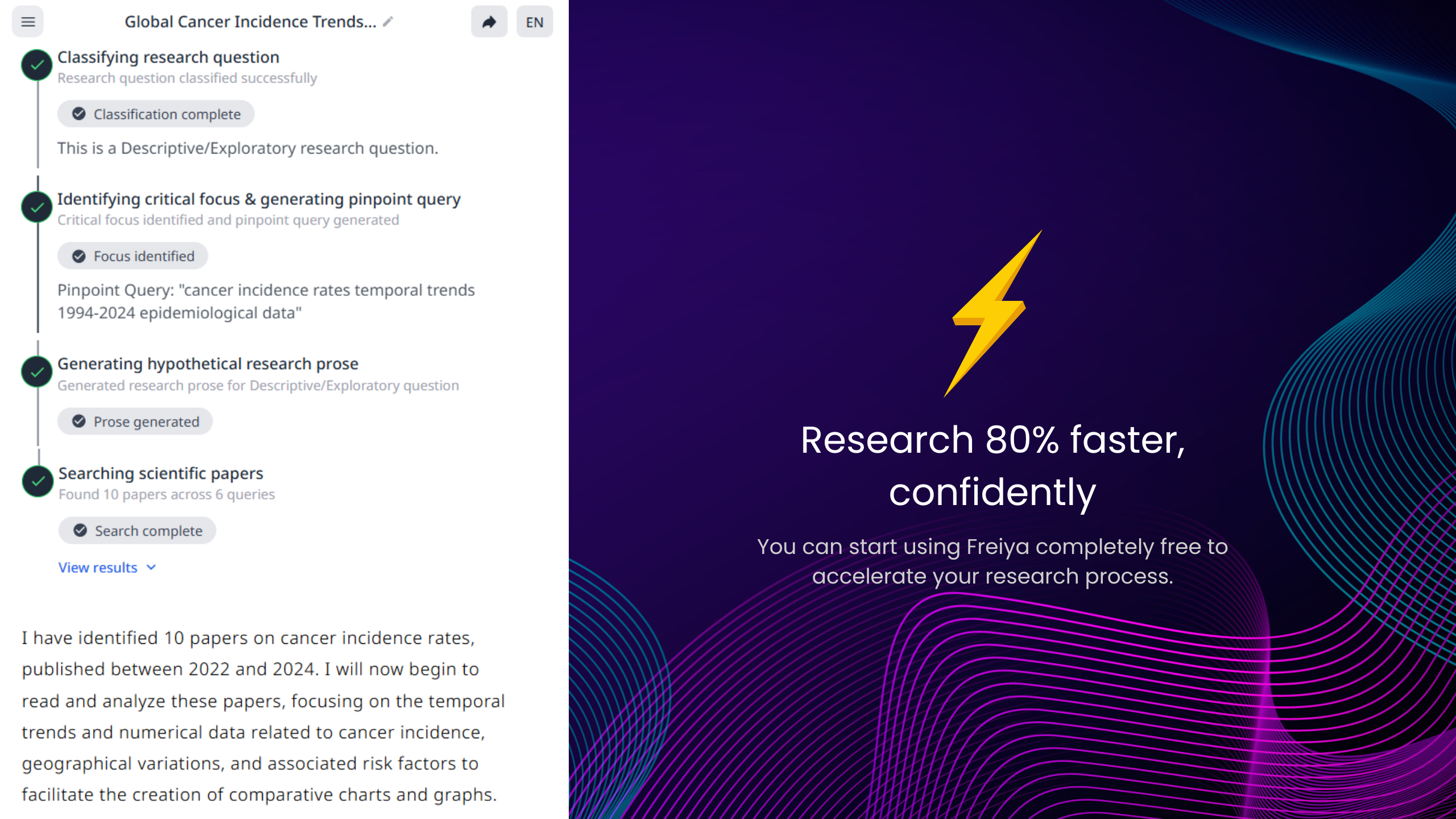Click the Pinpoint Query text

266,301
